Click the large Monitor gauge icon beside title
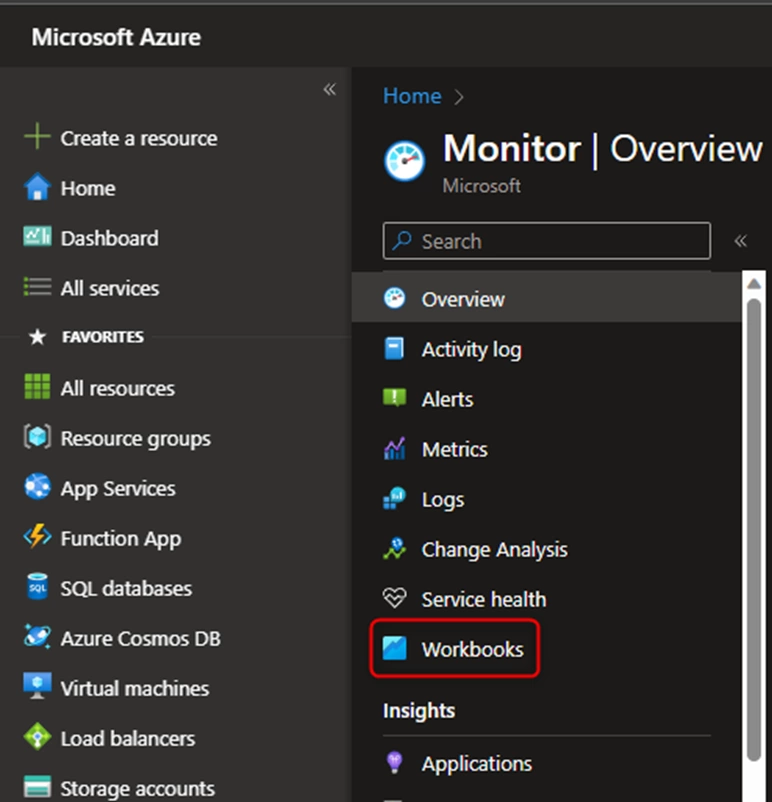772x802 pixels. pos(404,161)
